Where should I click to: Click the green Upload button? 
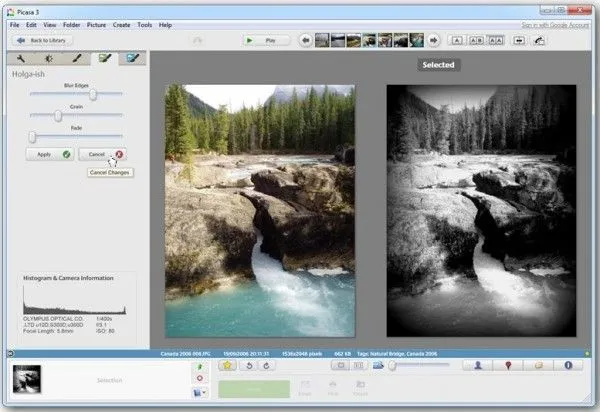click(x=254, y=389)
